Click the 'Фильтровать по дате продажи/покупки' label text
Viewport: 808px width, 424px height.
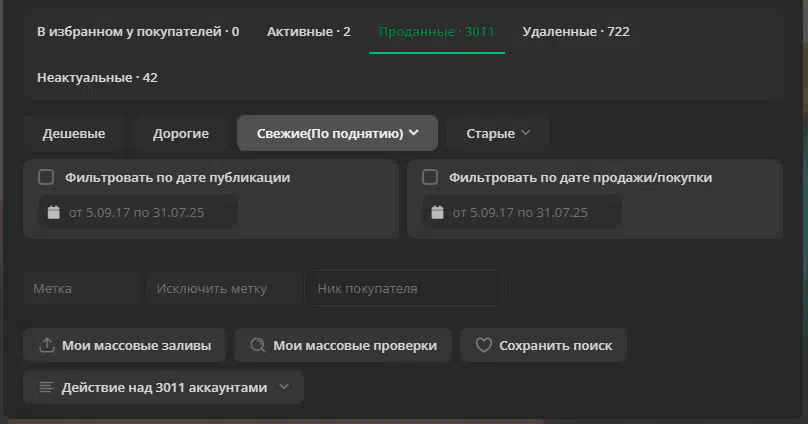coord(580,177)
